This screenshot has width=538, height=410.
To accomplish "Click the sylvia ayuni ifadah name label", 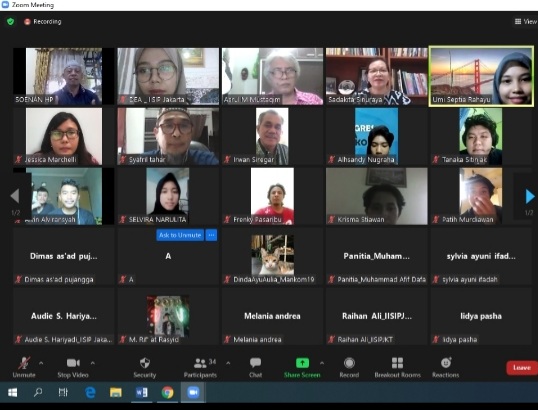I will (470, 280).
